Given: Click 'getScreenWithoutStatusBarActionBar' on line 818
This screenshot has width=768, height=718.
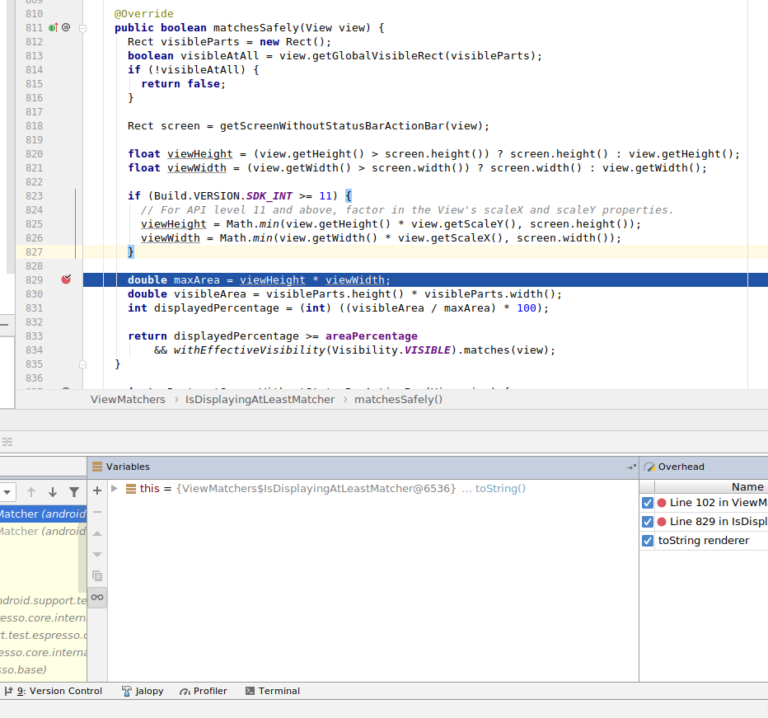Looking at the screenshot, I should pos(332,126).
